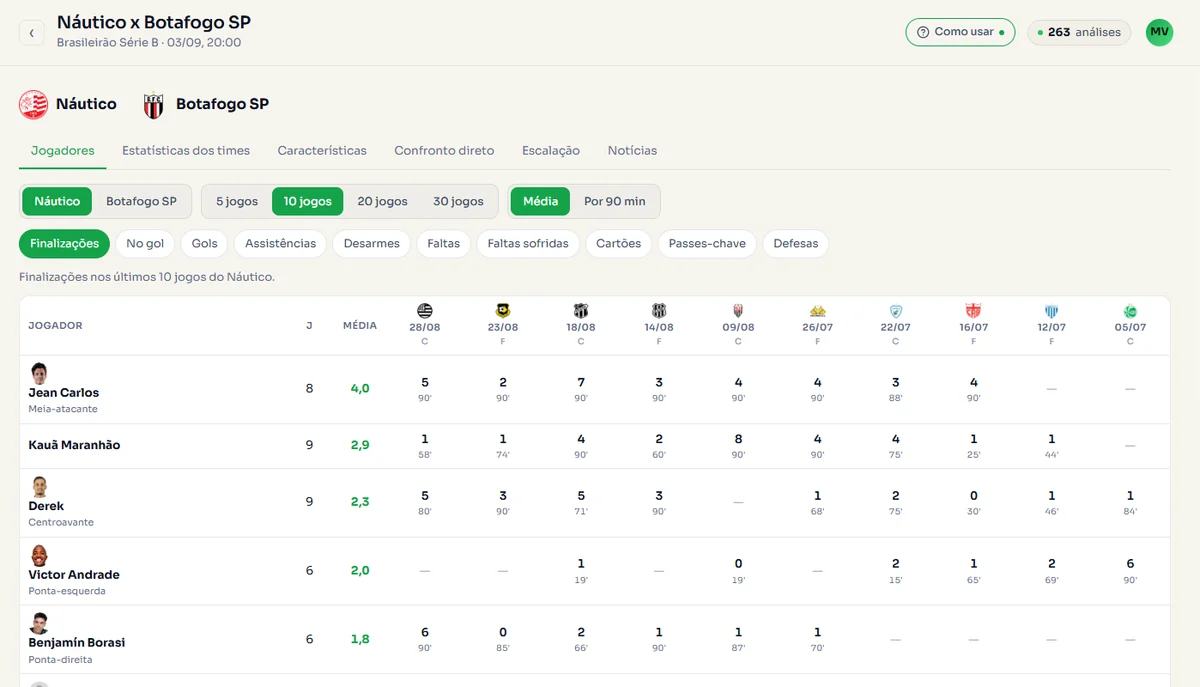Select the Faltas sofridas stat filter
Viewport: 1200px width, 687px height.
point(528,243)
